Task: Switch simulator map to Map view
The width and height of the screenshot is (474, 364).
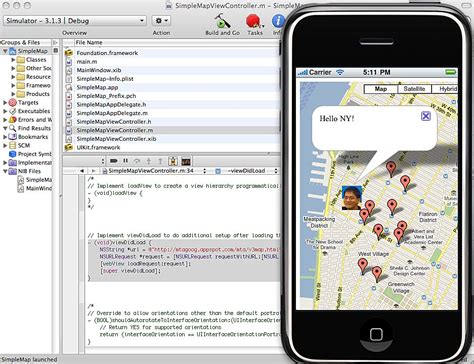Action: pyautogui.click(x=381, y=89)
